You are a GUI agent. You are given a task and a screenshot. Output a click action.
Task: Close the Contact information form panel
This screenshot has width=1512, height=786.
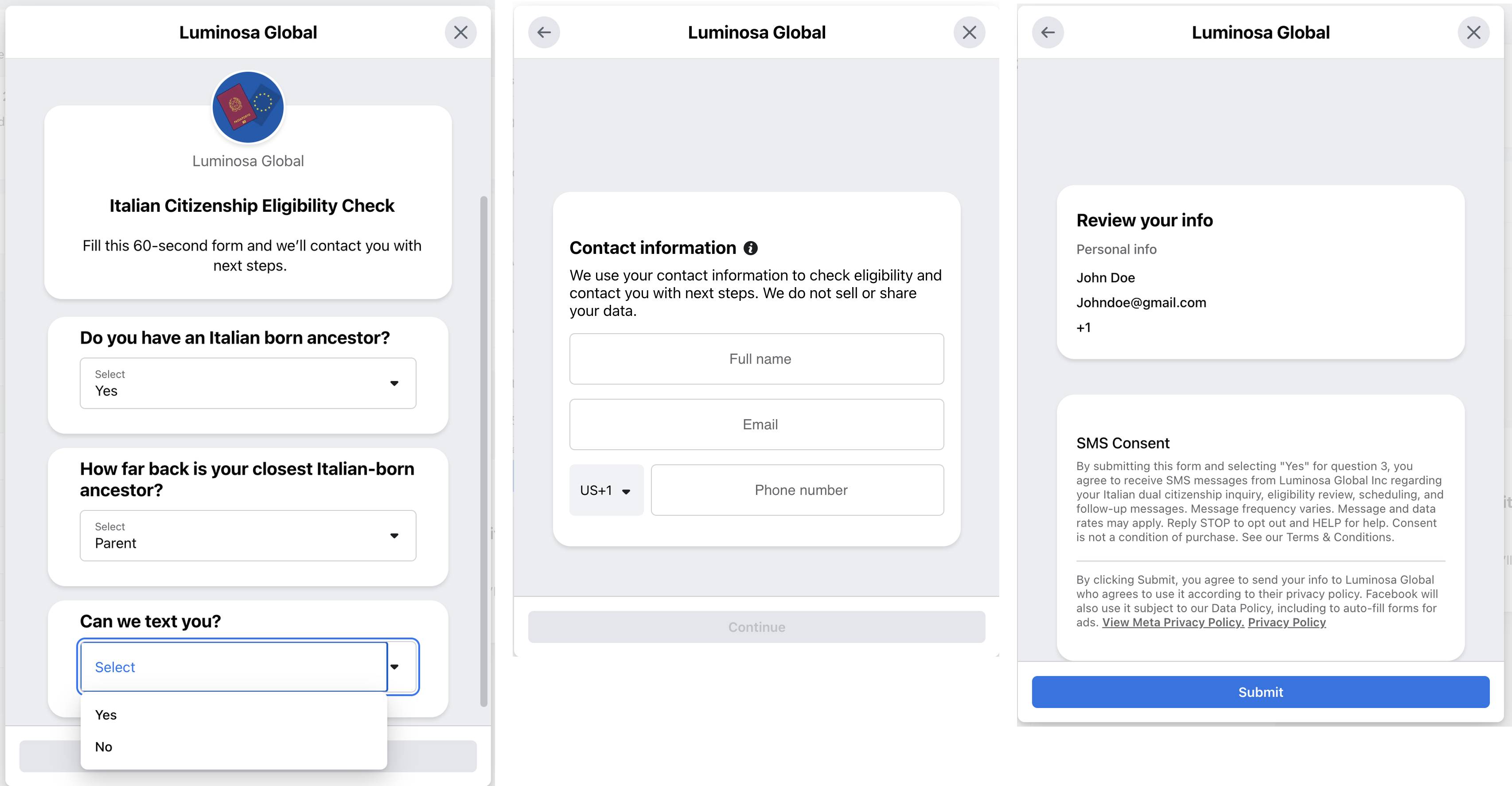coord(969,32)
